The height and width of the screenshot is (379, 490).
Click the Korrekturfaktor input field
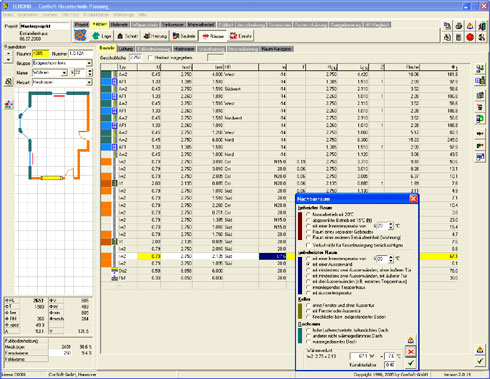(x=390, y=365)
